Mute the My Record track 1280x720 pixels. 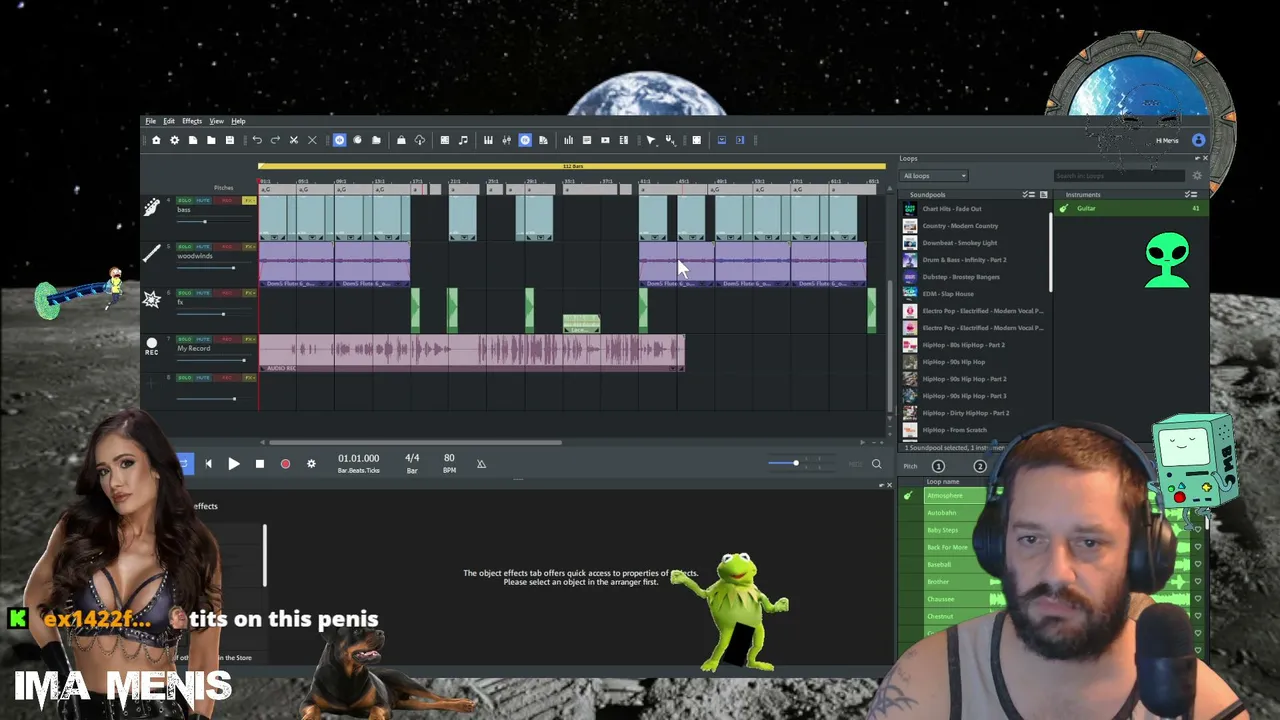[x=202, y=339]
